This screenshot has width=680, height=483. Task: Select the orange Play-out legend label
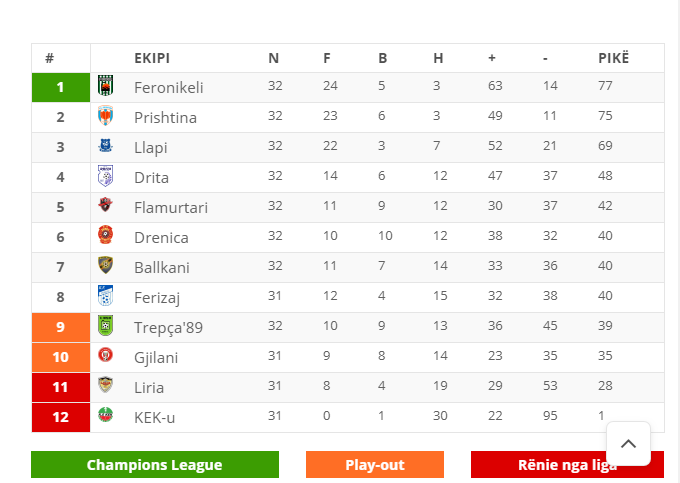tap(375, 465)
